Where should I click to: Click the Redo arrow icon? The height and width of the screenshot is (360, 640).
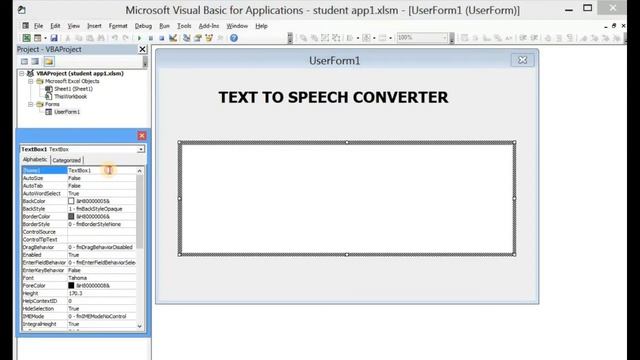pyautogui.click(x=125, y=38)
